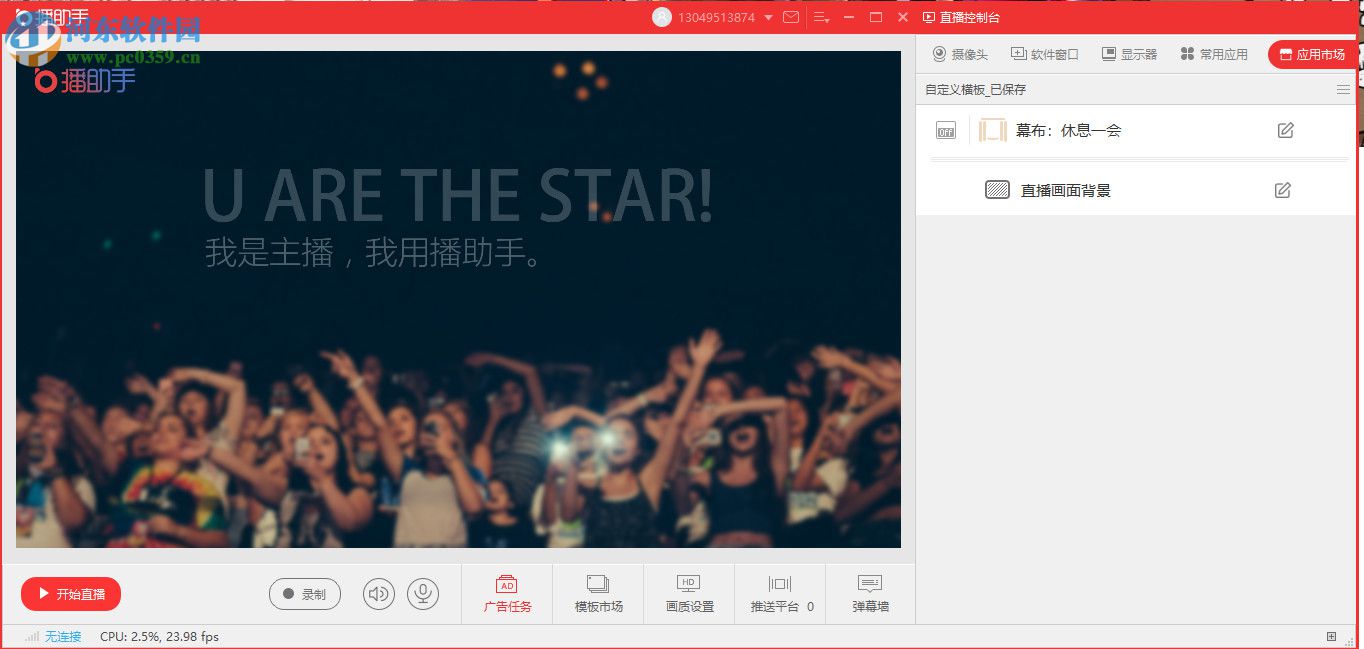Open account dropdown next to 13049513874
1364x649 pixels.
point(768,18)
